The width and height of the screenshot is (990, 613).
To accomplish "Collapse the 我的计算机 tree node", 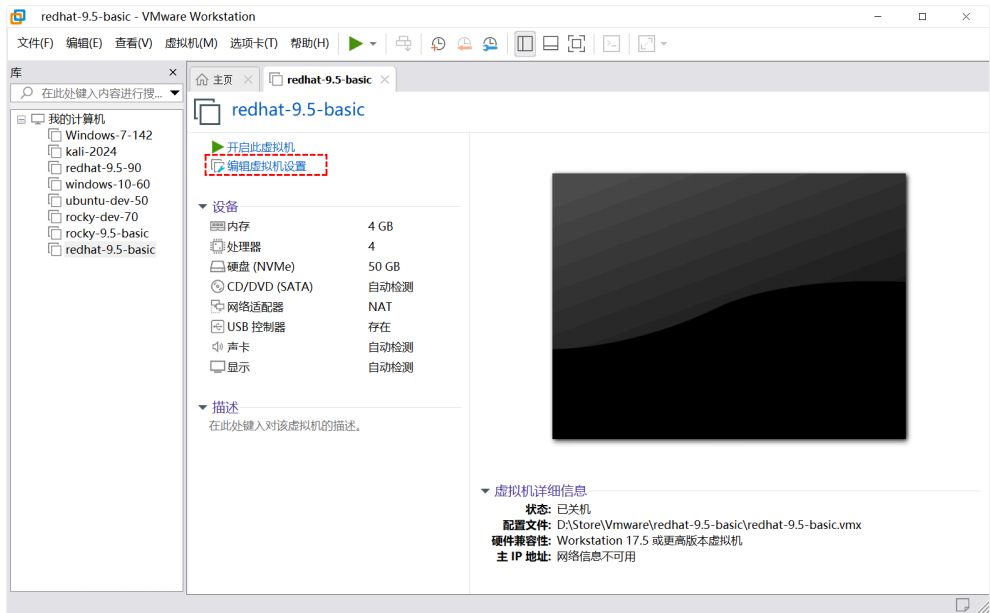I will coord(21,119).
